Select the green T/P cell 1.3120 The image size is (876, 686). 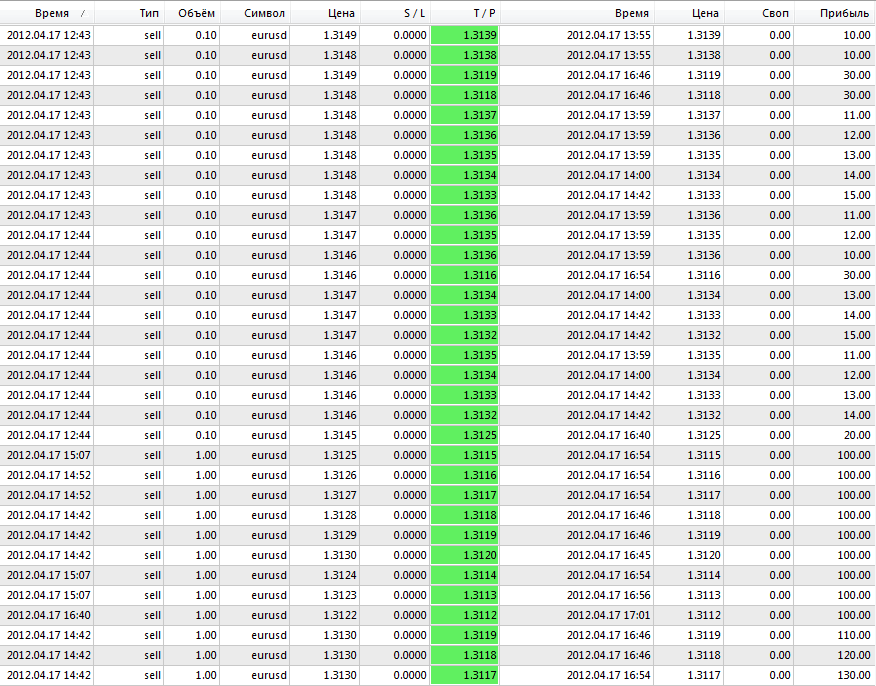pos(464,555)
